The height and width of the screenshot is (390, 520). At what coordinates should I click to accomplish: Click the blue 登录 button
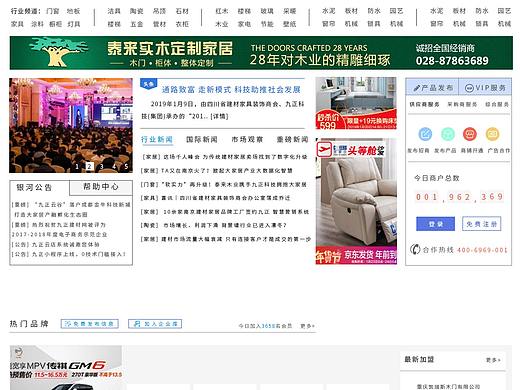pos(435,224)
